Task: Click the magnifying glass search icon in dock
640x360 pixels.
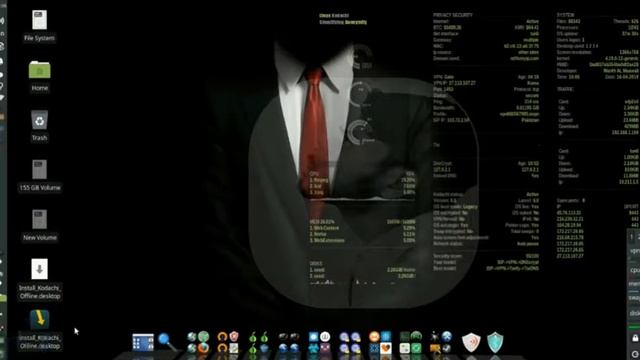Action: click(x=167, y=342)
